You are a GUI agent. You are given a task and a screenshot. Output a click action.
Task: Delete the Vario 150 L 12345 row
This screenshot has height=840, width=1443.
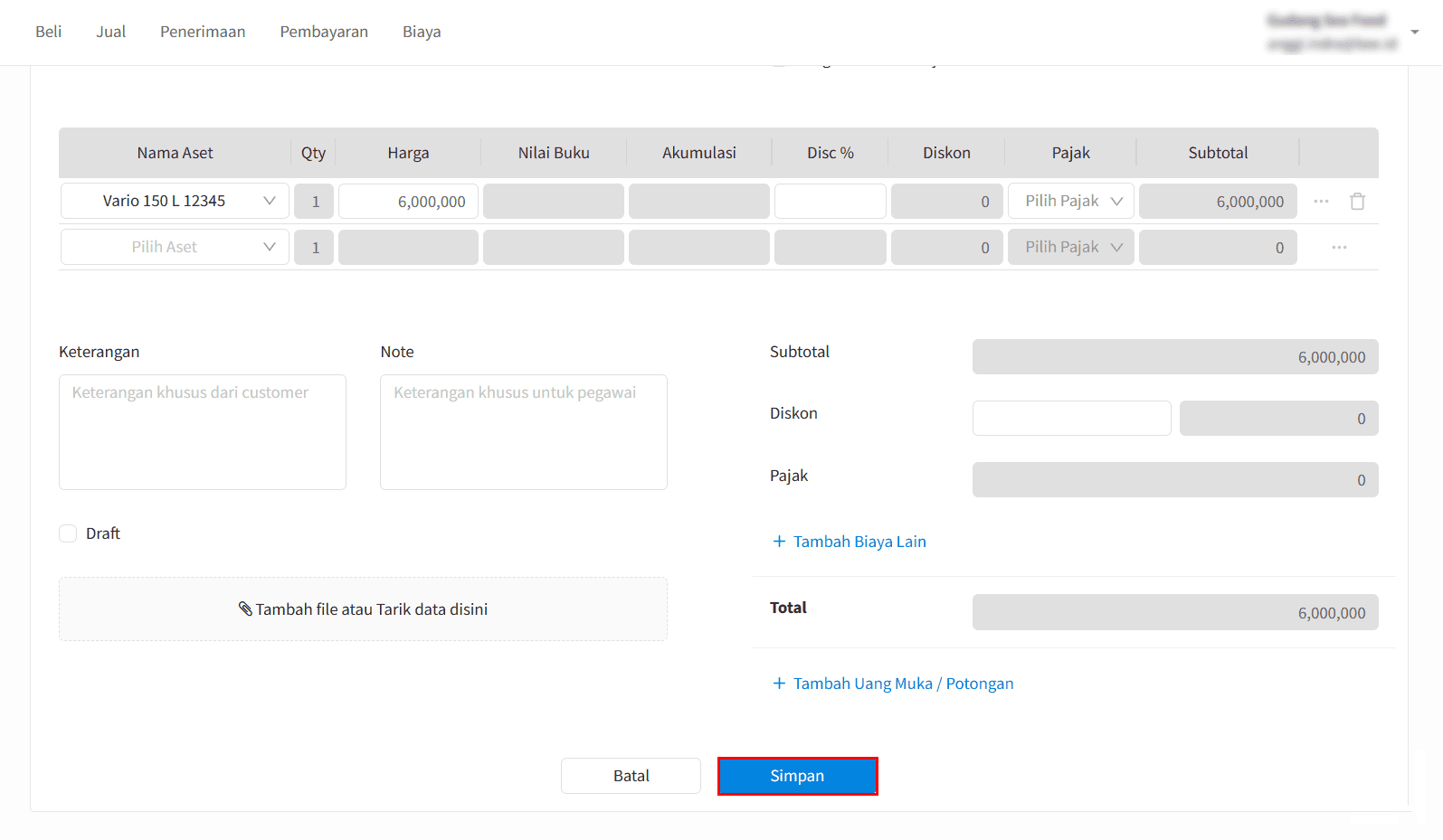1357,202
